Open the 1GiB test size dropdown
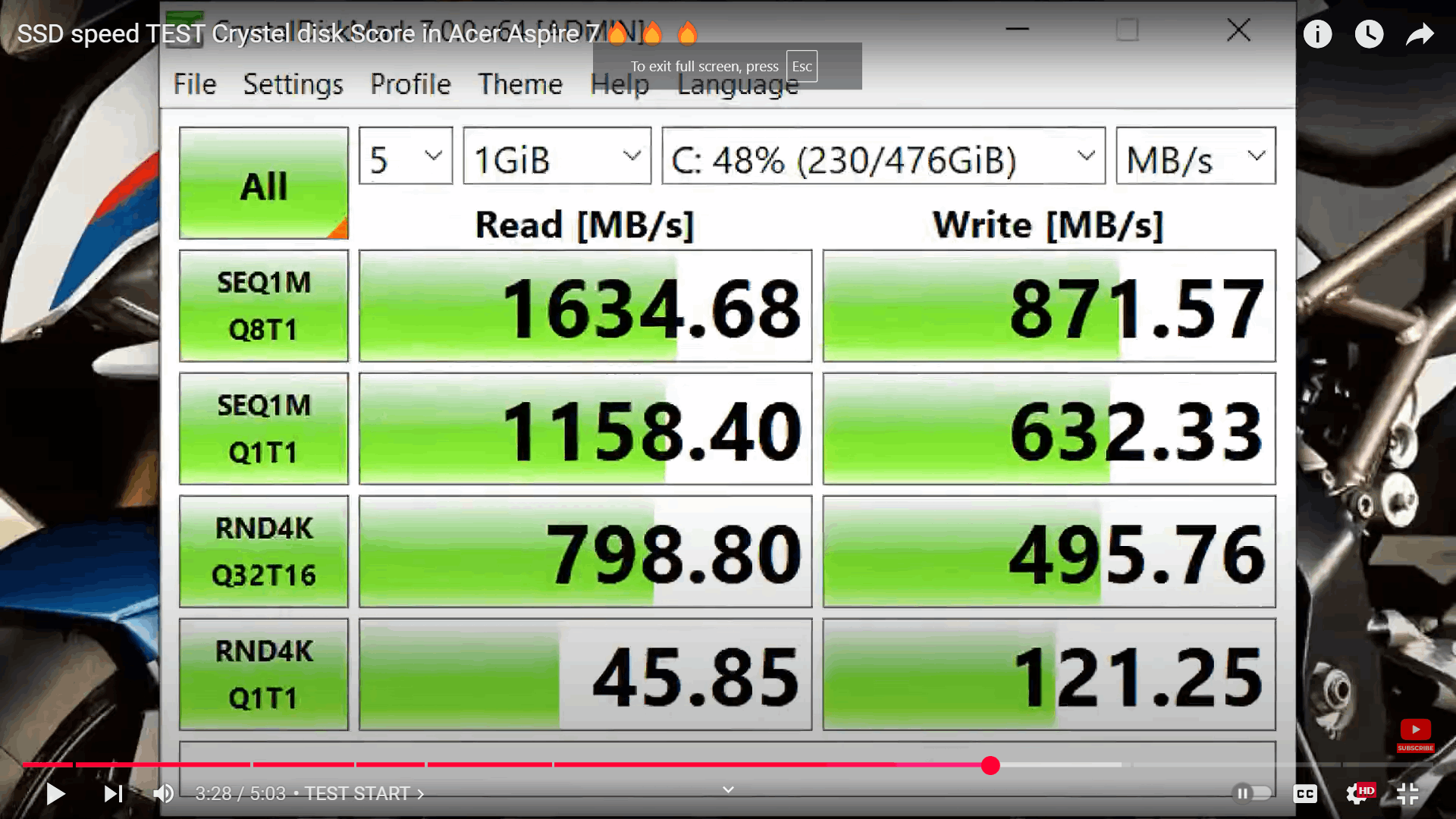Viewport: 1456px width, 819px height. tap(557, 156)
